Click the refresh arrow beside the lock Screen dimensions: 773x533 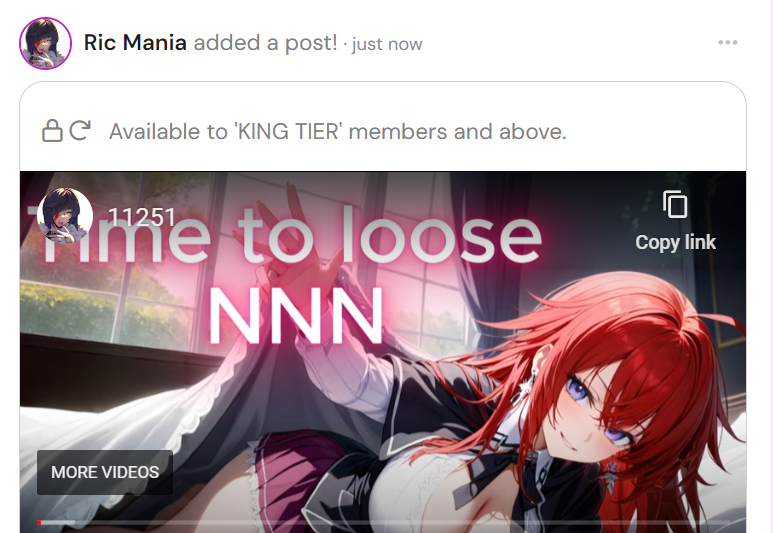coord(79,131)
